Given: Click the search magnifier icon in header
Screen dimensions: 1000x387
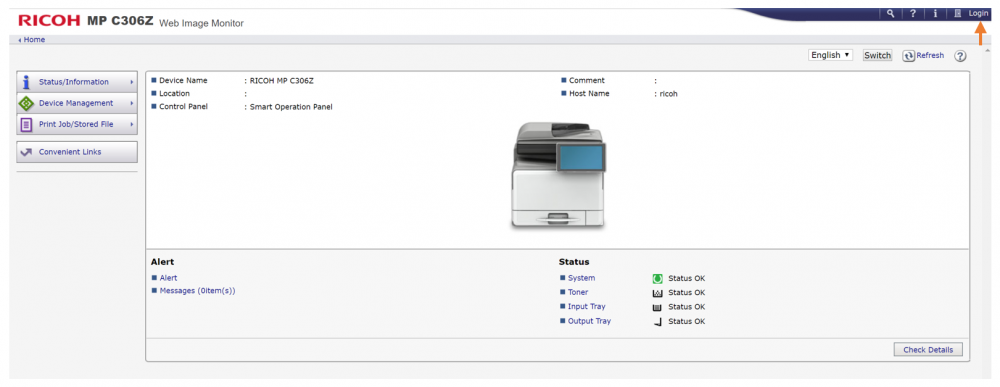Looking at the screenshot, I should tap(890, 13).
